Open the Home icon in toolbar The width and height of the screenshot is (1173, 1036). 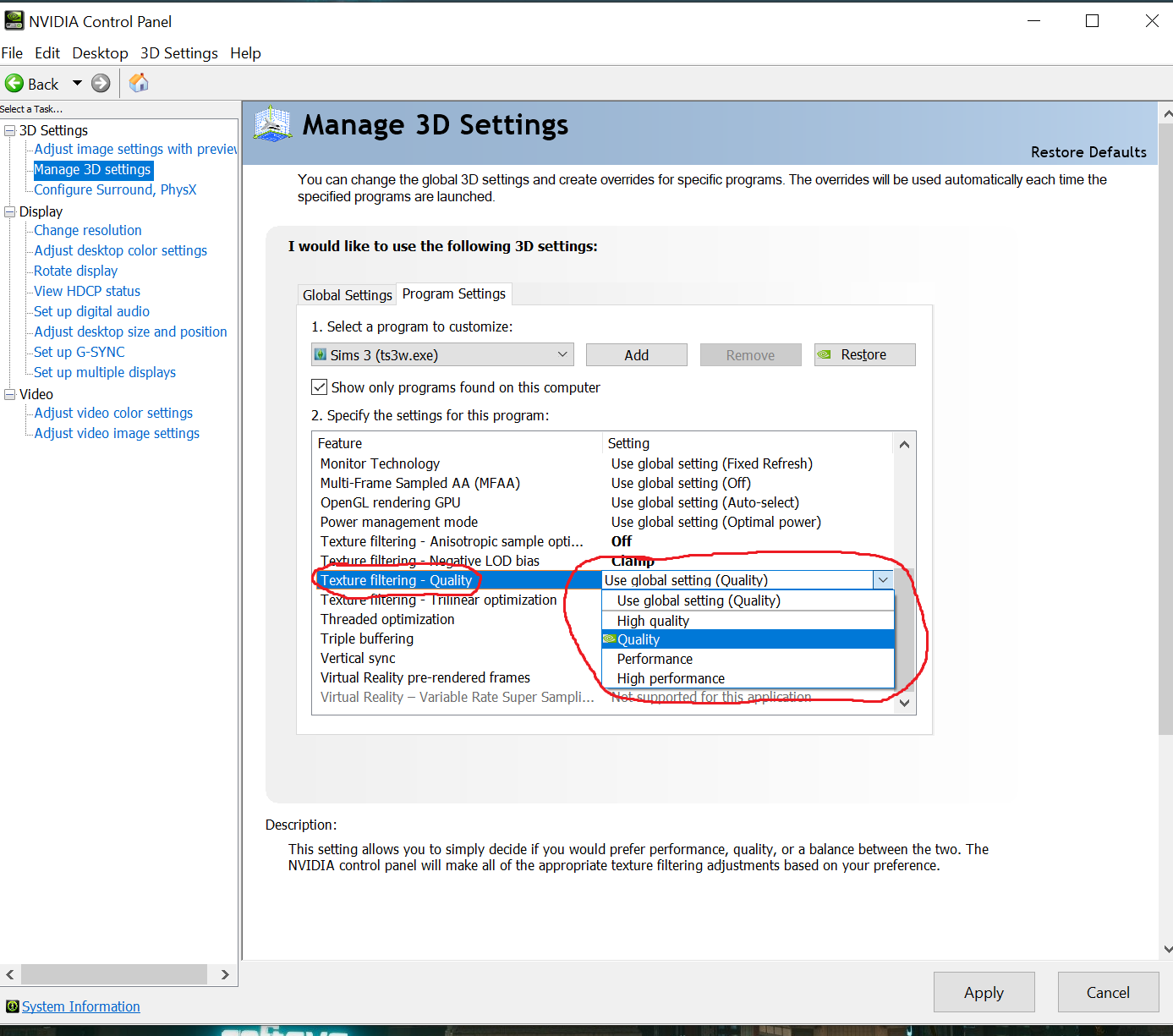139,83
